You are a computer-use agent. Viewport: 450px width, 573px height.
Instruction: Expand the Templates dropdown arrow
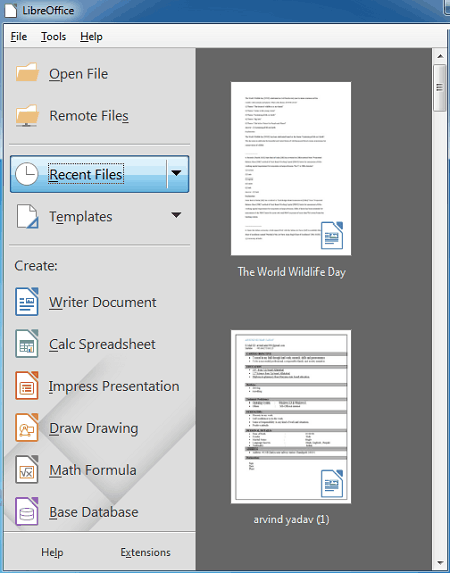pyautogui.click(x=177, y=215)
